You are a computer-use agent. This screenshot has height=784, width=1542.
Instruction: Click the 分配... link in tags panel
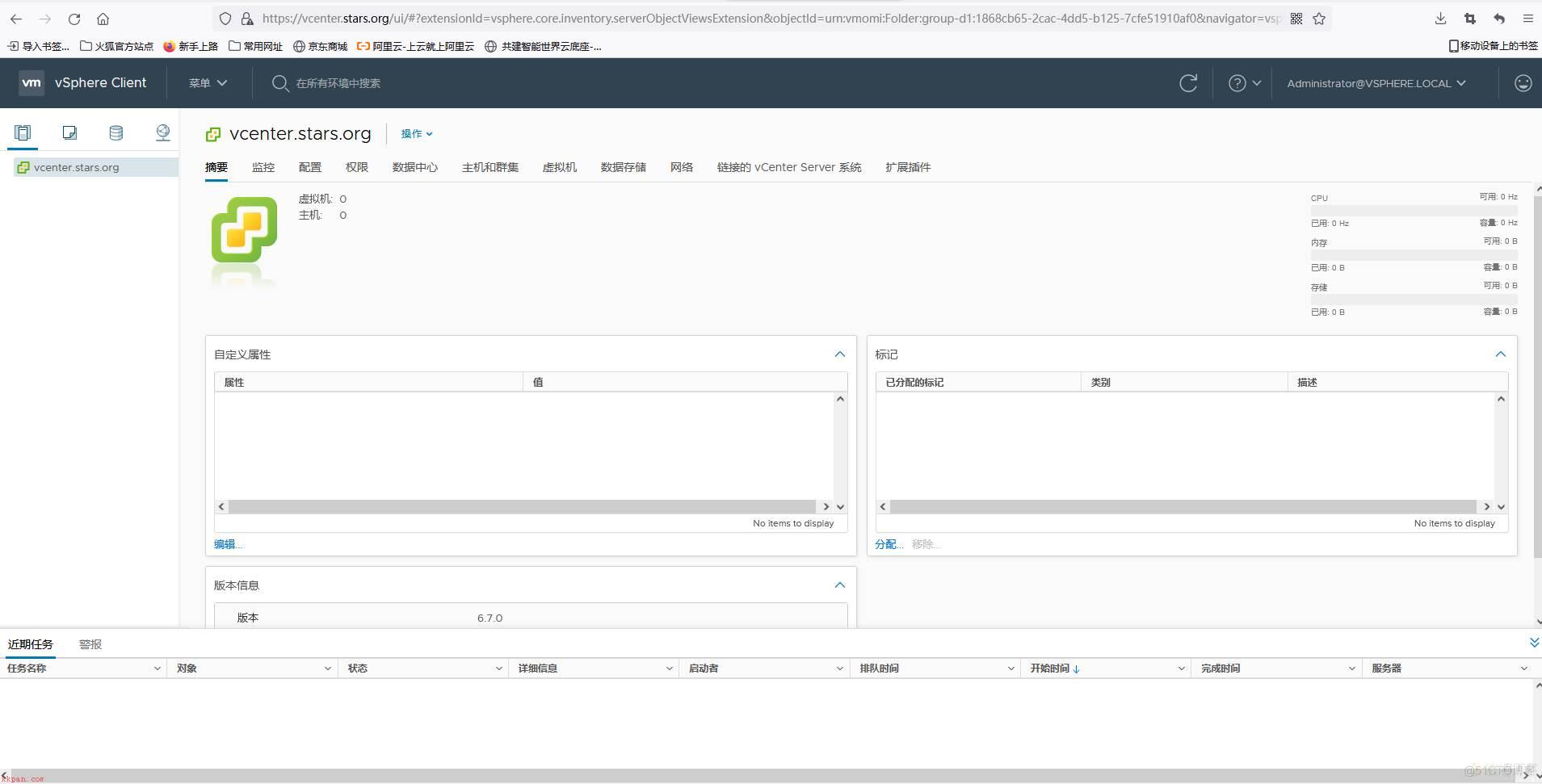tap(889, 544)
